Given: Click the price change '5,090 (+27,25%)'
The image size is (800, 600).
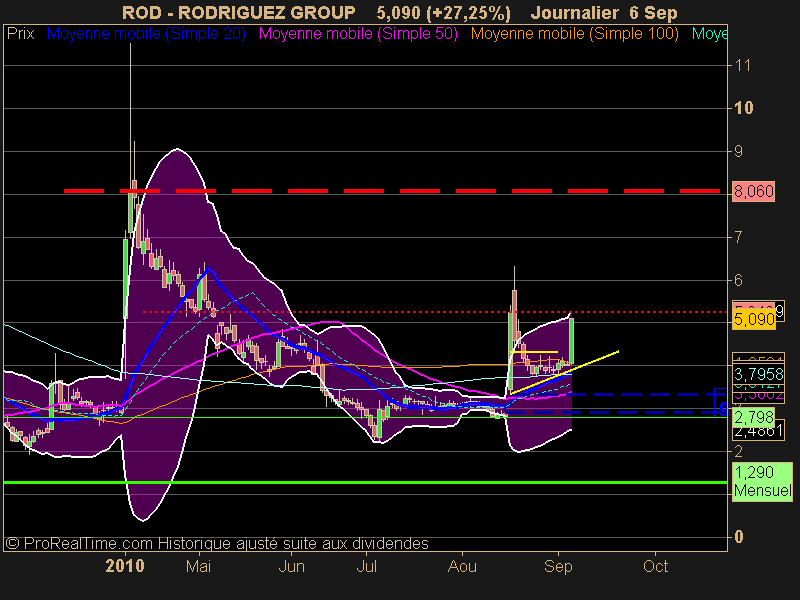Looking at the screenshot, I should (443, 12).
